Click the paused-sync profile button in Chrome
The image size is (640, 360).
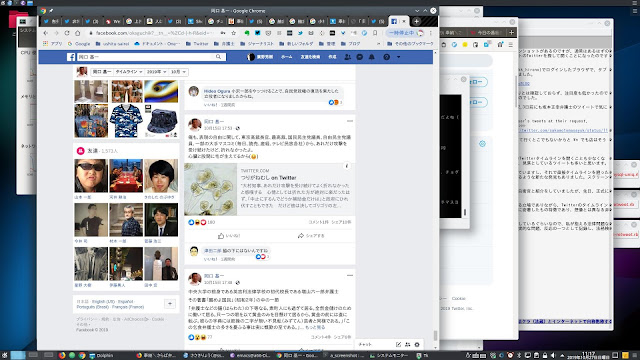click(406, 33)
